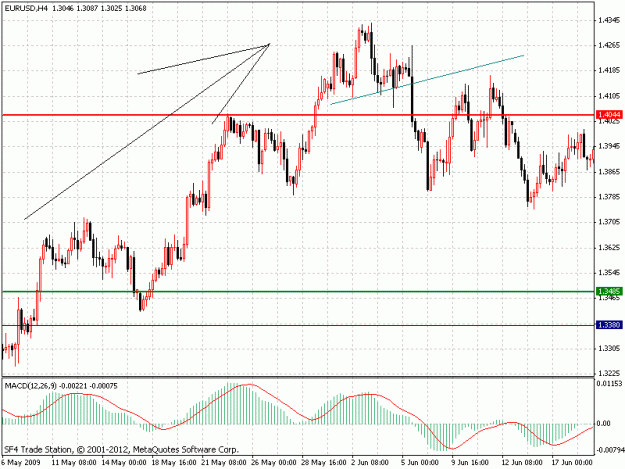This screenshot has height=469, width=625.
Task: Click the 1.3545 price axis value
Action: pyautogui.click(x=610, y=273)
